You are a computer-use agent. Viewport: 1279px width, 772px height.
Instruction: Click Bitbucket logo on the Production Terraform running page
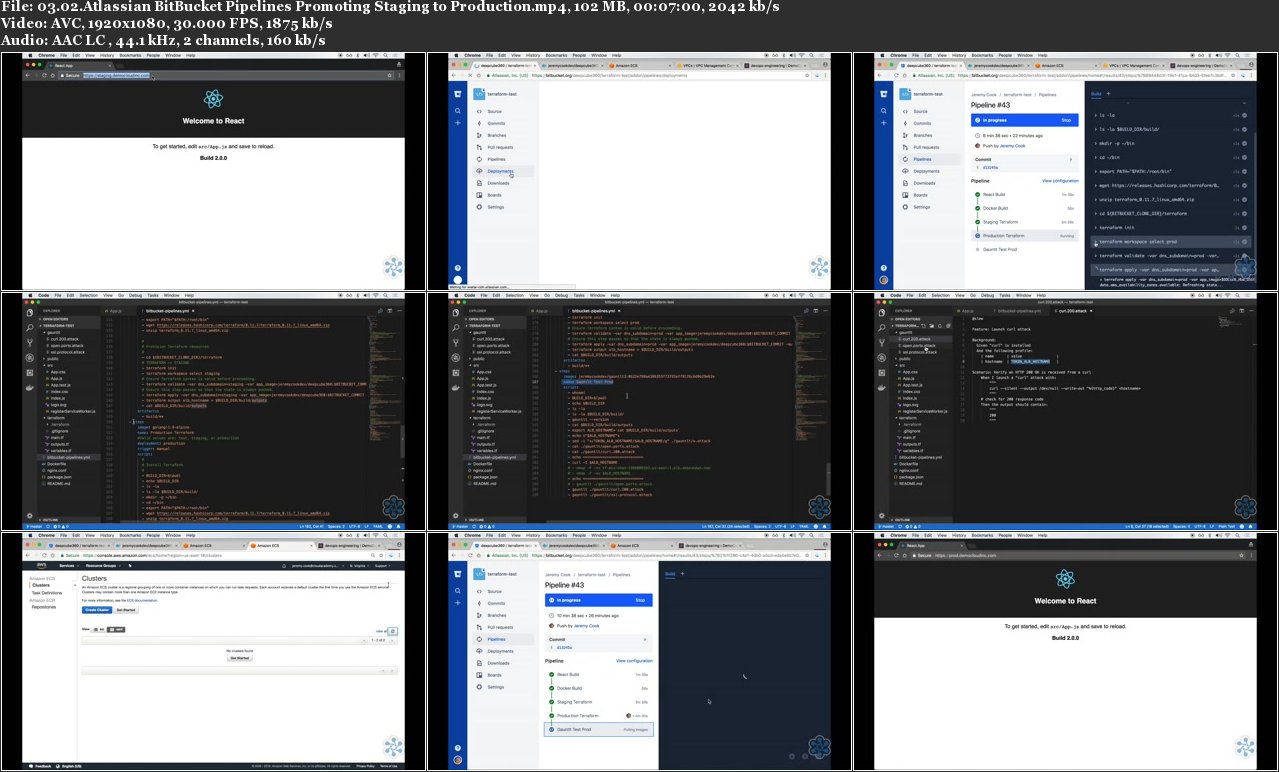[883, 93]
